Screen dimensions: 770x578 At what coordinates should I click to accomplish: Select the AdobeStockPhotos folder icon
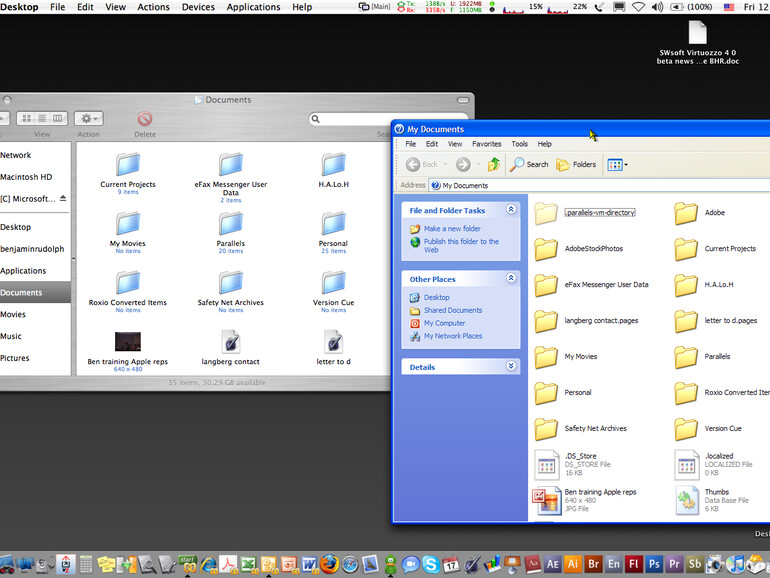pos(546,249)
